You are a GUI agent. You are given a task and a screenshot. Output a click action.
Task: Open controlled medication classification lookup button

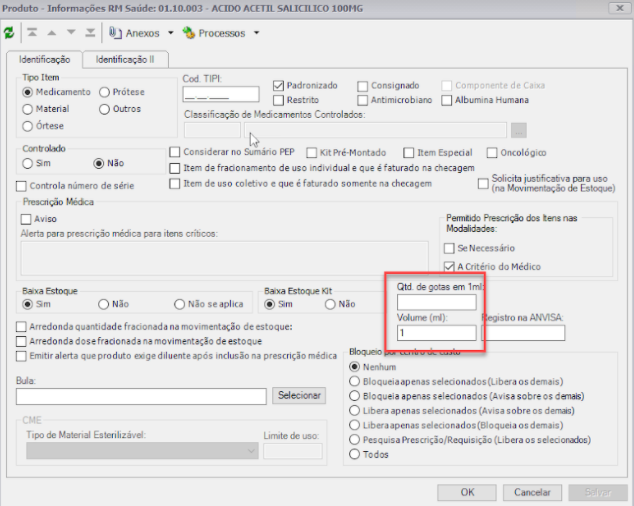tap(519, 130)
